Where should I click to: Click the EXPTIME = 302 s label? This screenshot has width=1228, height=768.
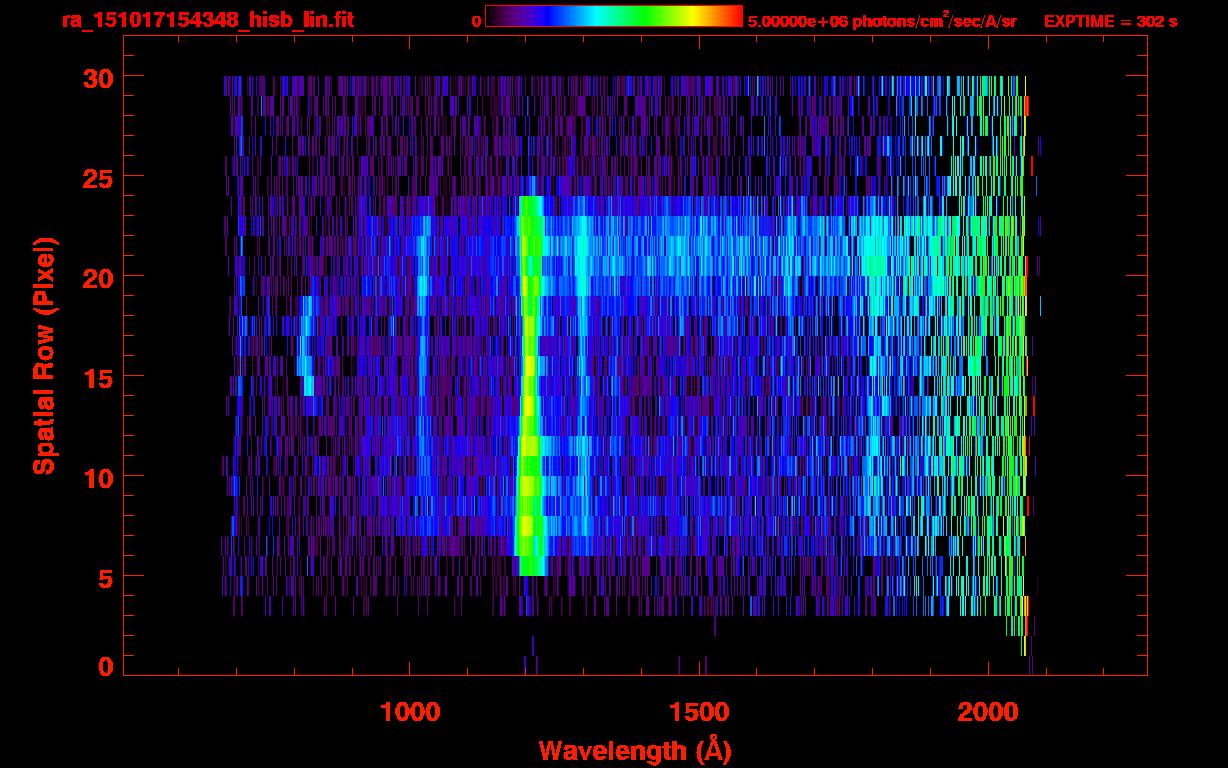click(x=1110, y=21)
